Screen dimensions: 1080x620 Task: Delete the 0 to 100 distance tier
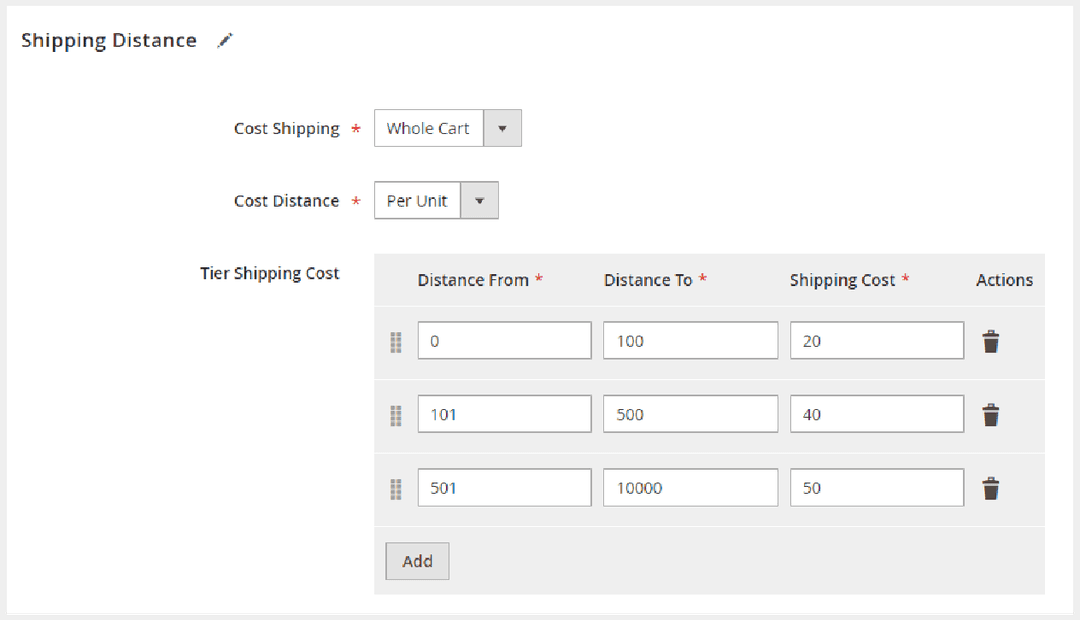pos(990,342)
